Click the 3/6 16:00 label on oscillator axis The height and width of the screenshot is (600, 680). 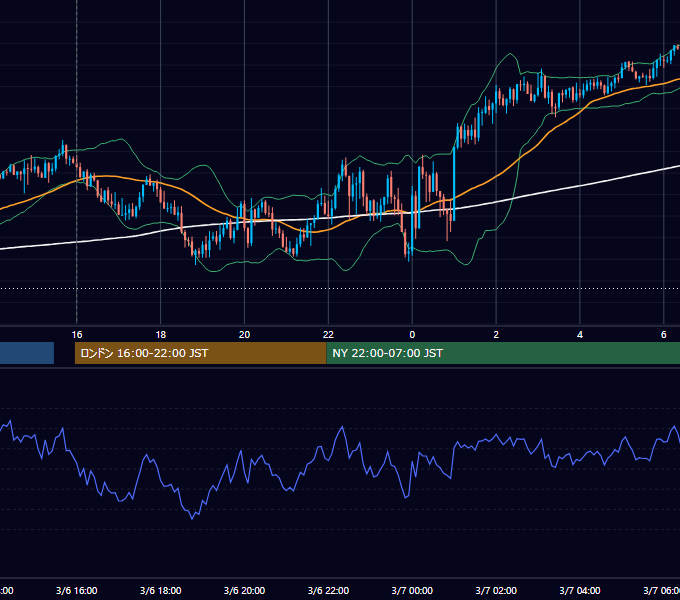pyautogui.click(x=77, y=590)
